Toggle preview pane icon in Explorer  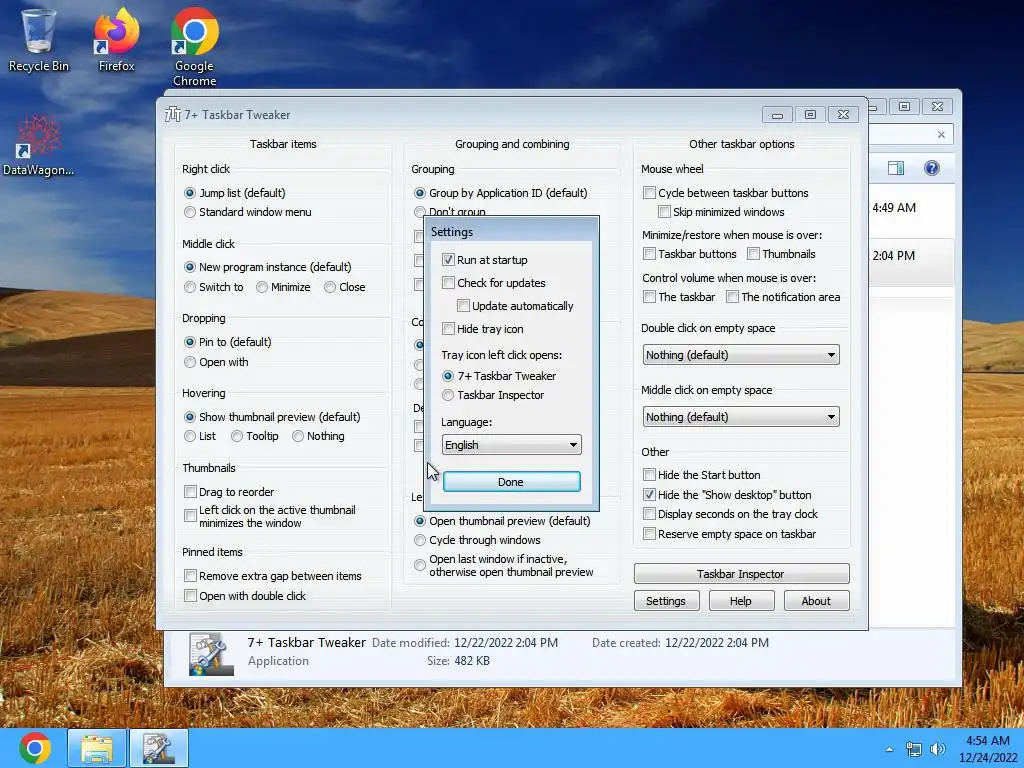coord(896,168)
